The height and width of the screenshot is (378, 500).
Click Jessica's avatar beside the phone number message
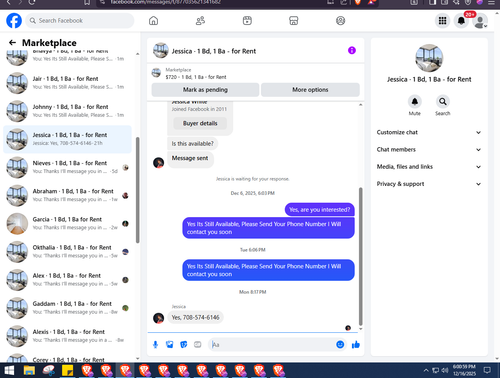(x=158, y=318)
